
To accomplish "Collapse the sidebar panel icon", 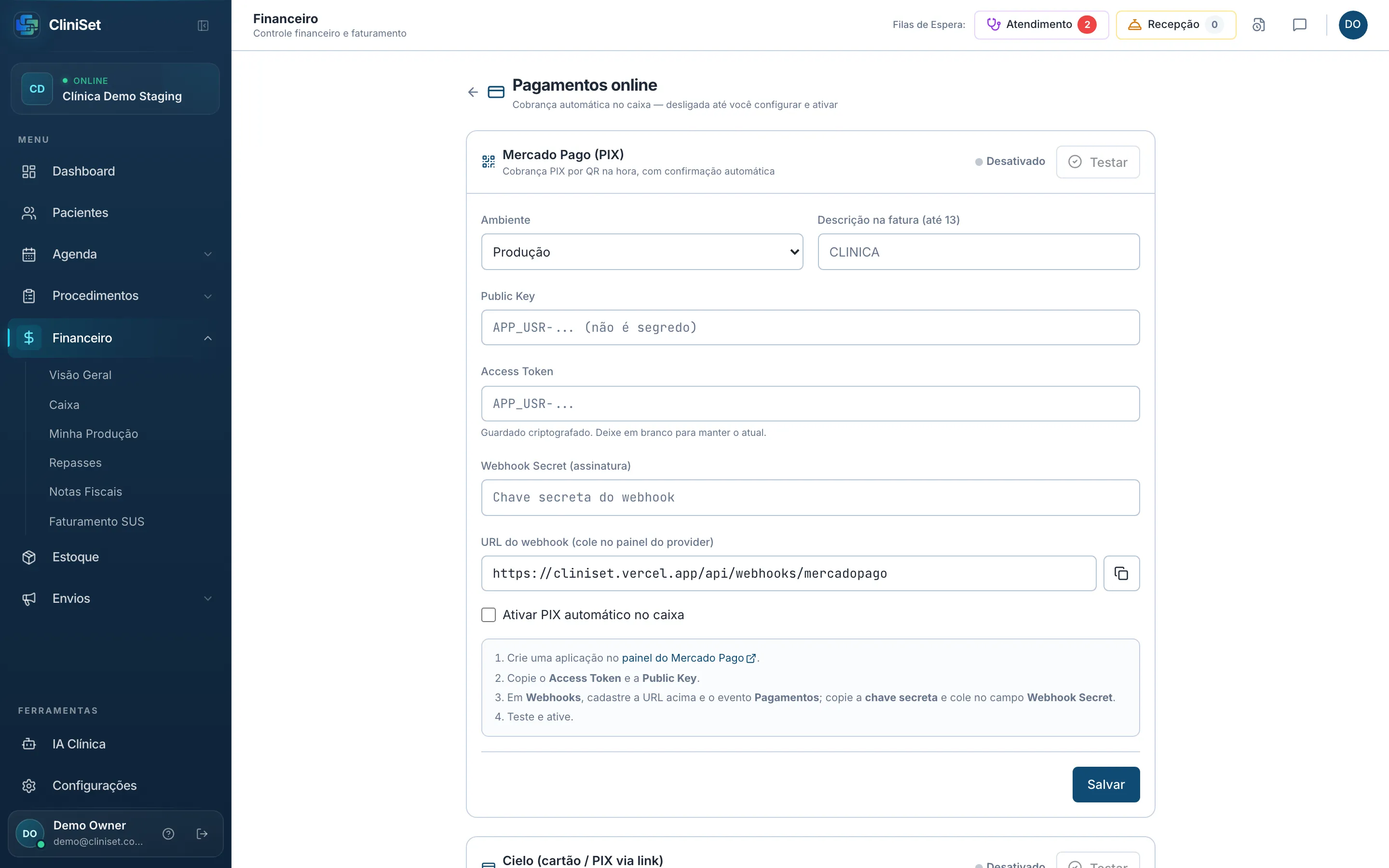I will point(203,25).
